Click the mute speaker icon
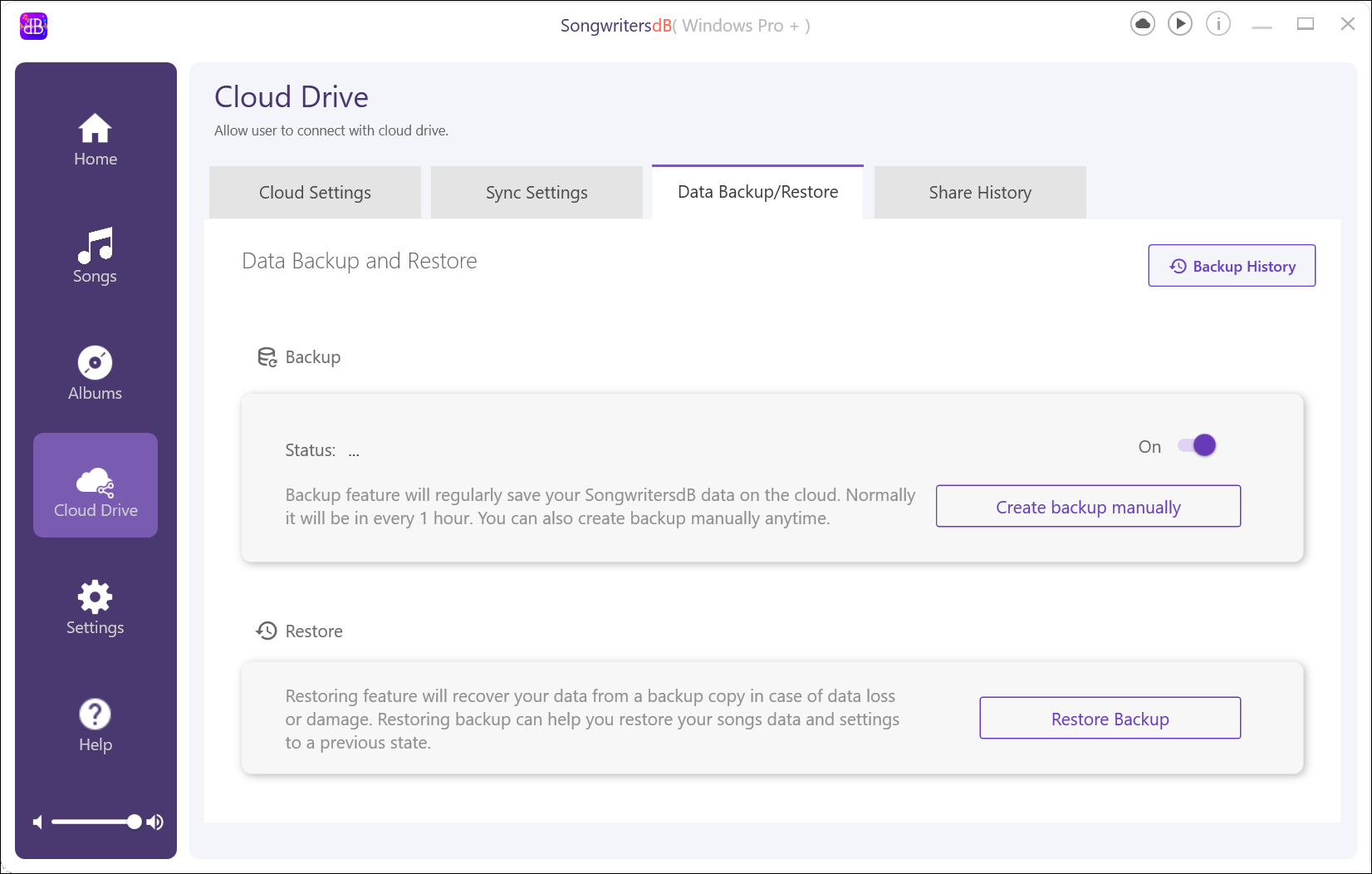Image resolution: width=1372 pixels, height=874 pixels. (x=37, y=822)
